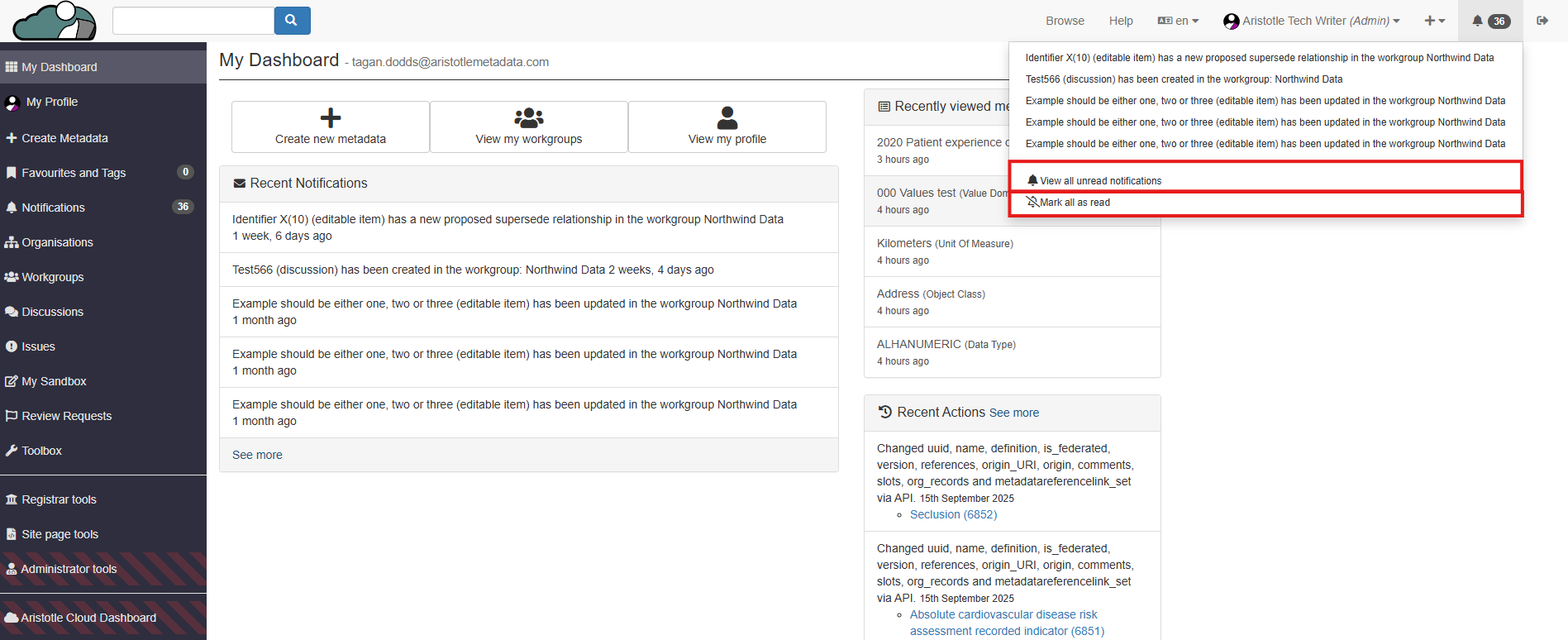Expand the en language dropdown
The width and height of the screenshot is (1568, 640).
pos(1179,21)
